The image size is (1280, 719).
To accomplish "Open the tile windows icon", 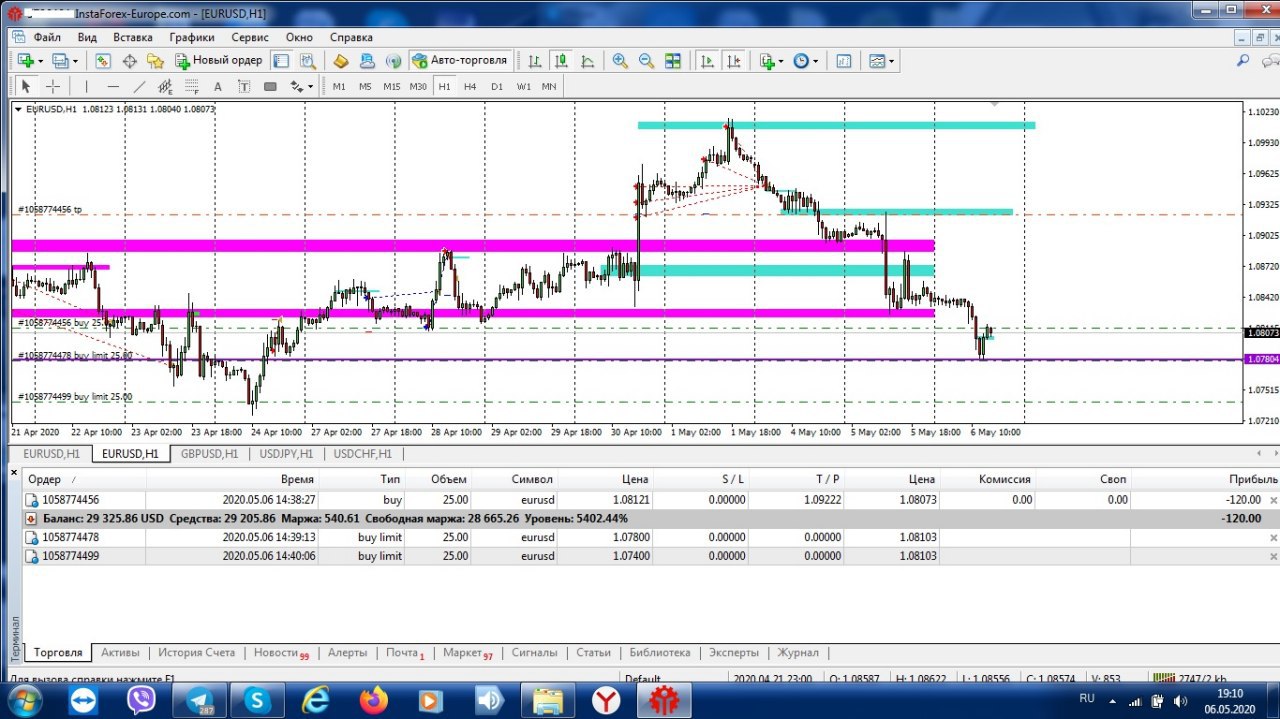I will pos(673,60).
